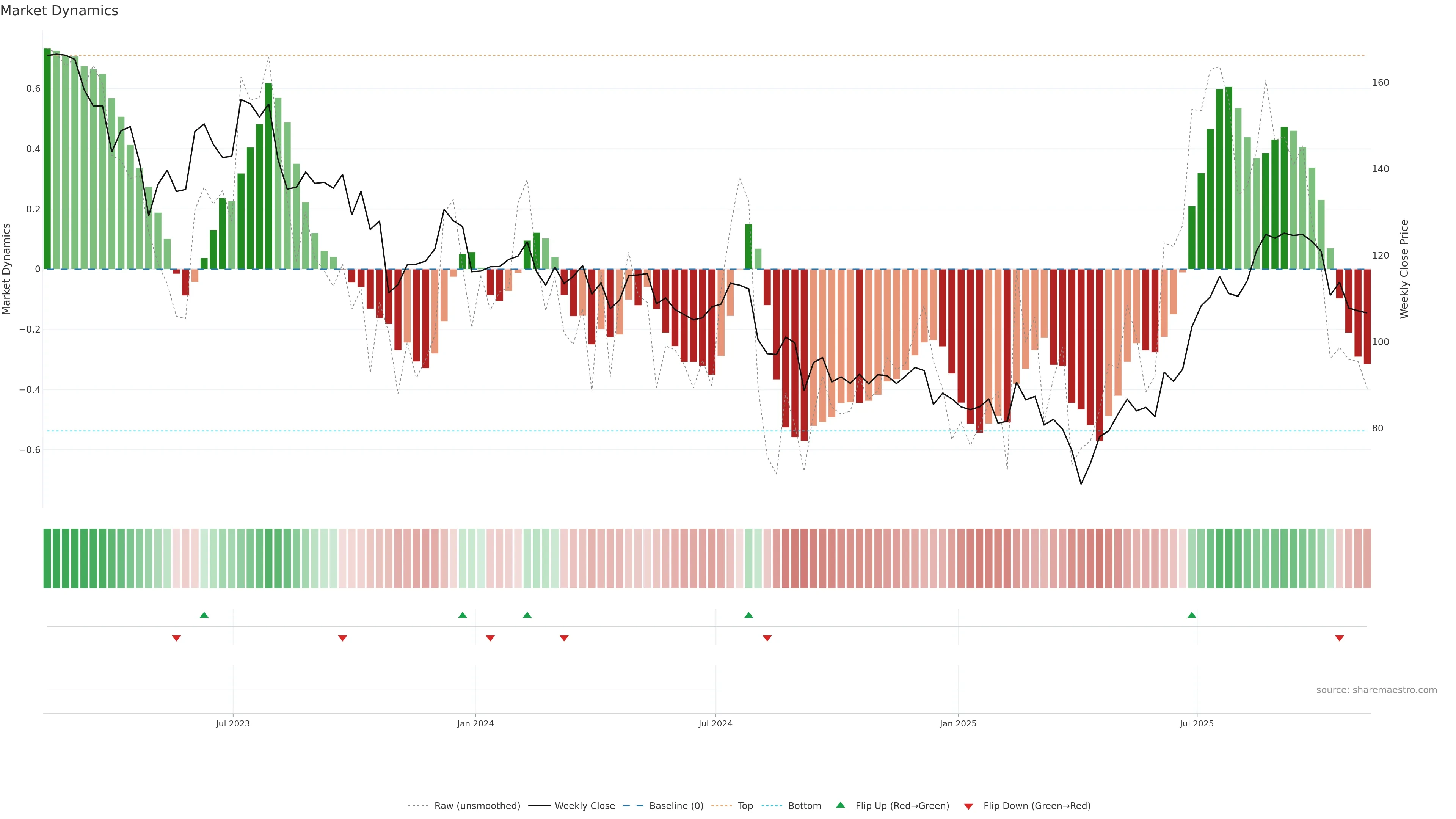This screenshot has width=1456, height=819.
Task: Click the first green flip-up marker before Jul 2023
Action: (204, 615)
